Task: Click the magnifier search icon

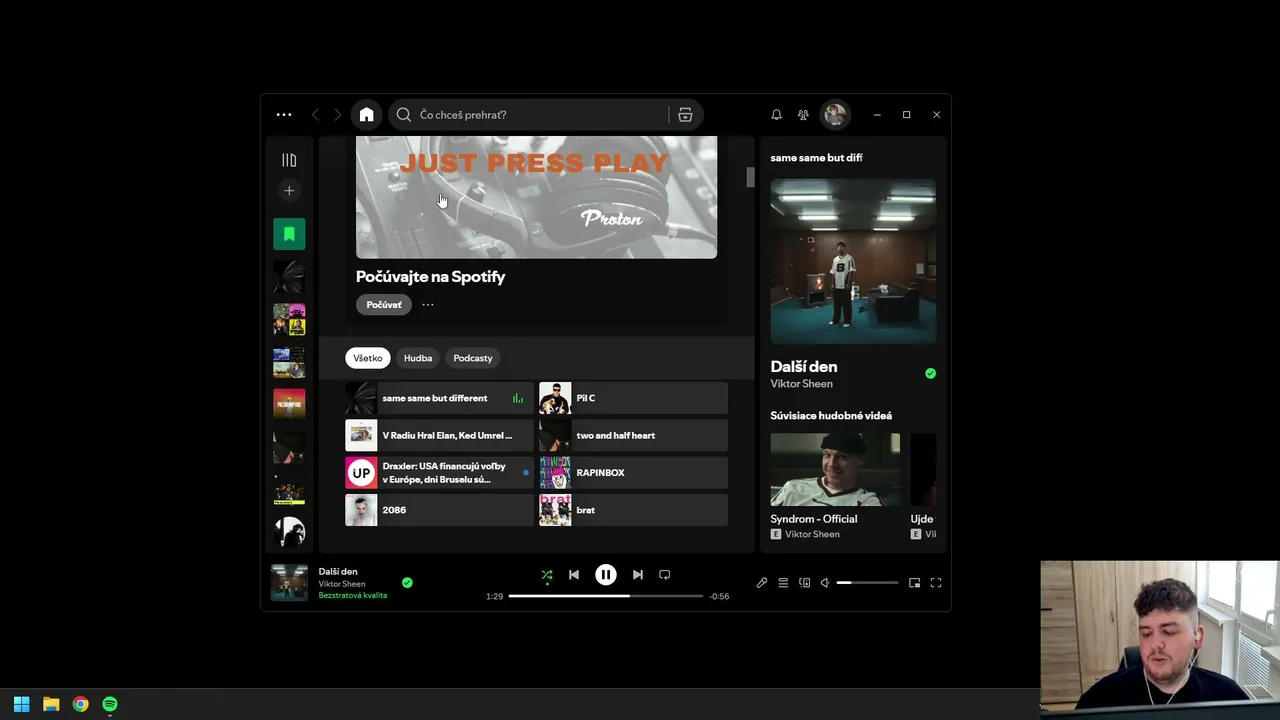Action: click(404, 115)
